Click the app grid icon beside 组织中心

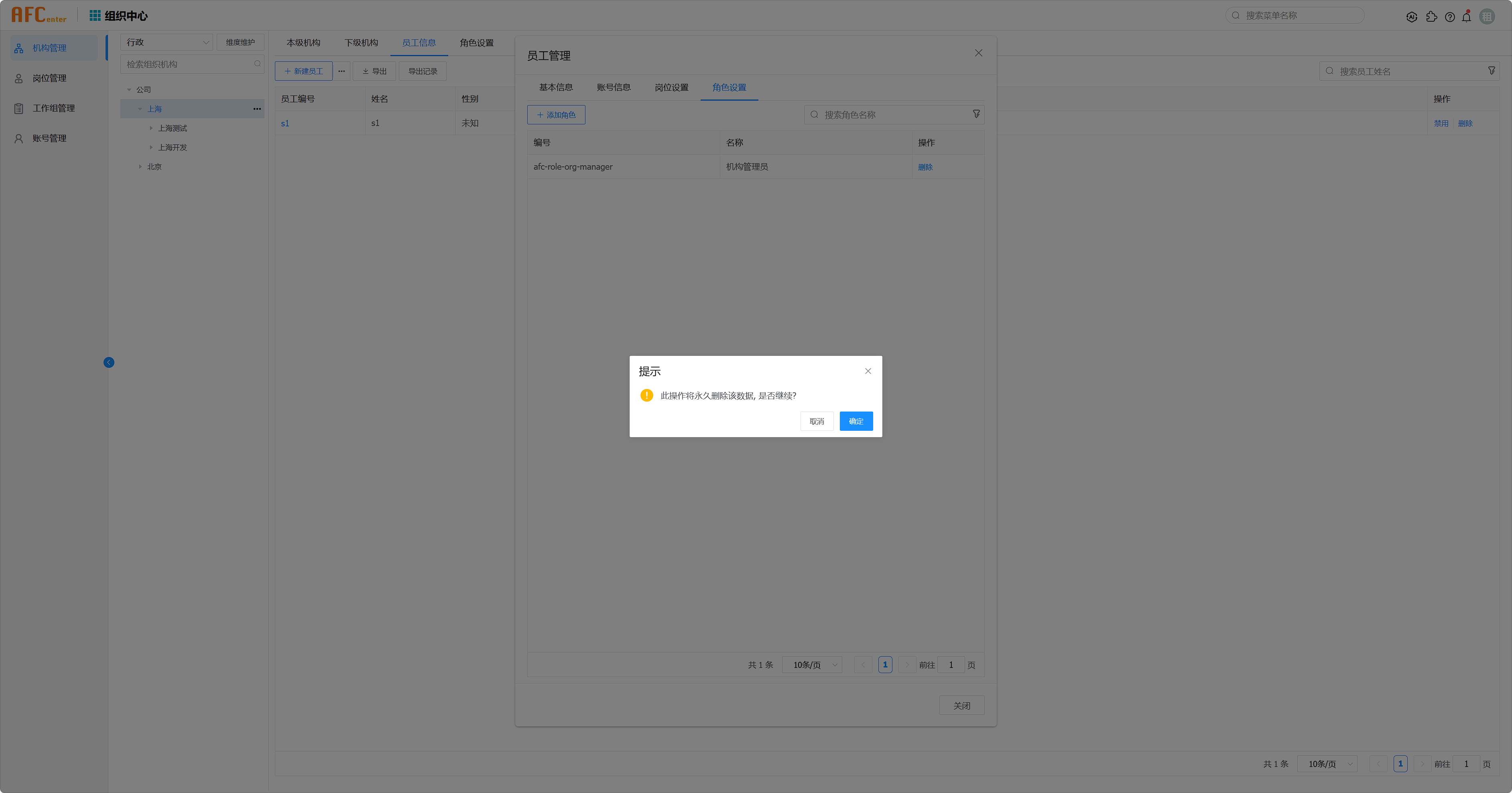[95, 15]
